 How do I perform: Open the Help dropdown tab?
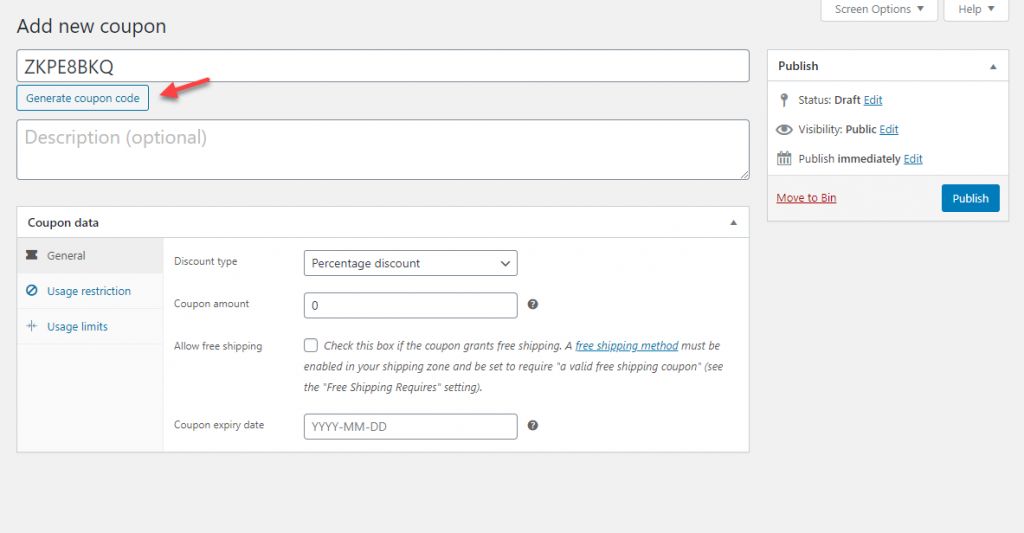(x=976, y=10)
